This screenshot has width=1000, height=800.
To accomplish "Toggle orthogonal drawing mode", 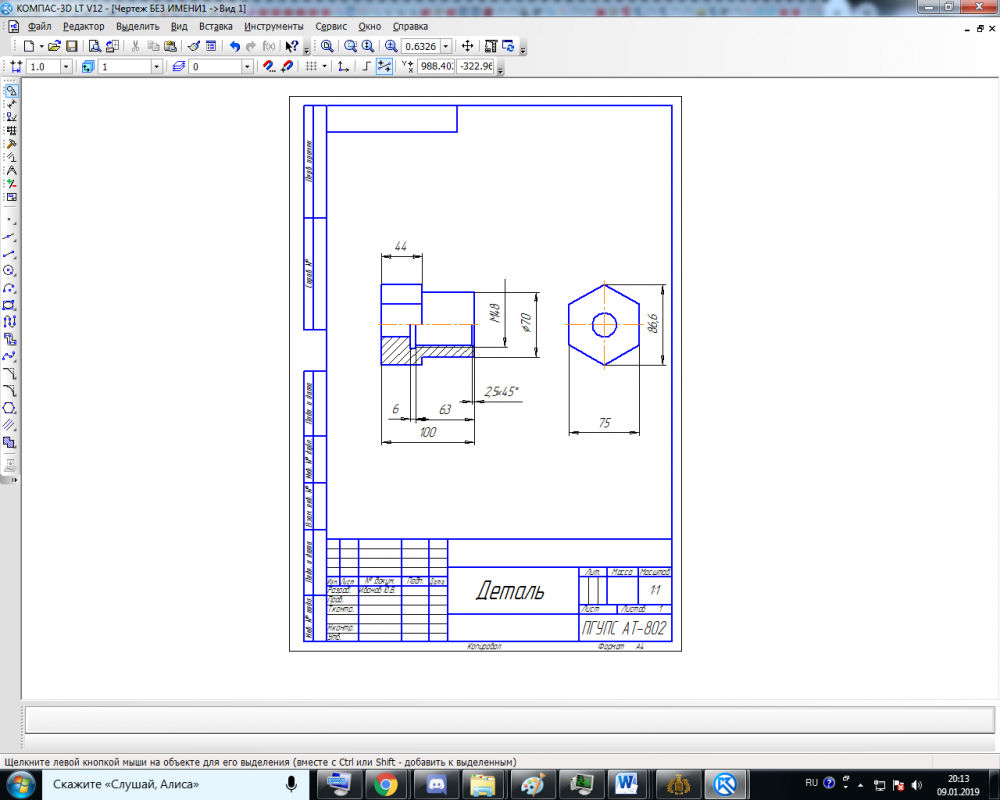I will point(366,66).
